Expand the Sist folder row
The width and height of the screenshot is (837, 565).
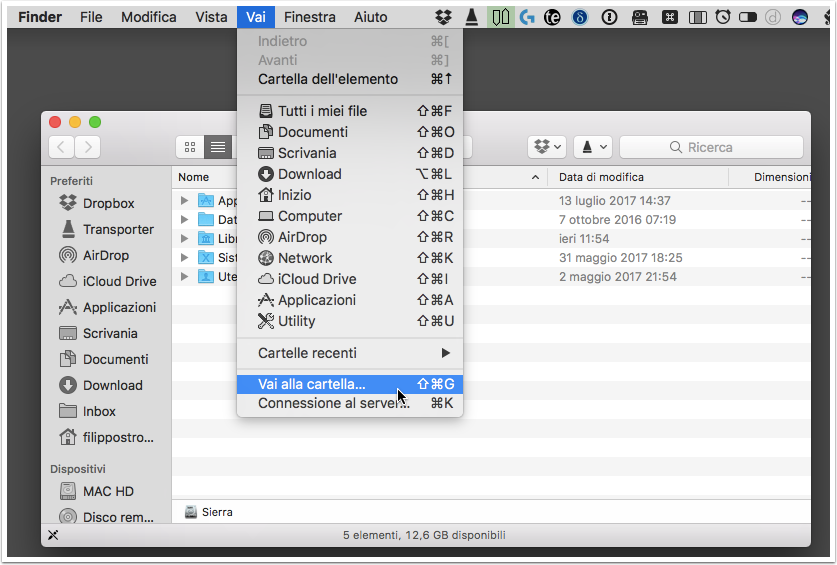(184, 258)
